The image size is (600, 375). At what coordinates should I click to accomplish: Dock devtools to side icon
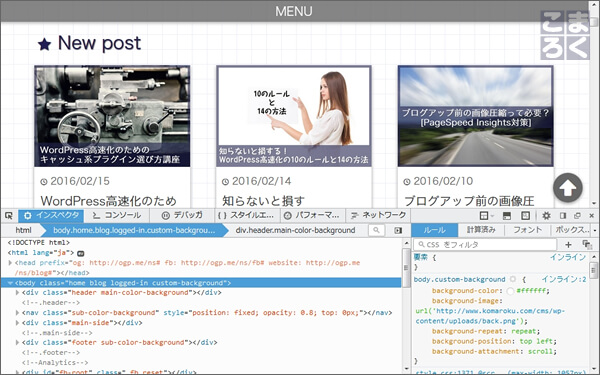tap(563, 216)
